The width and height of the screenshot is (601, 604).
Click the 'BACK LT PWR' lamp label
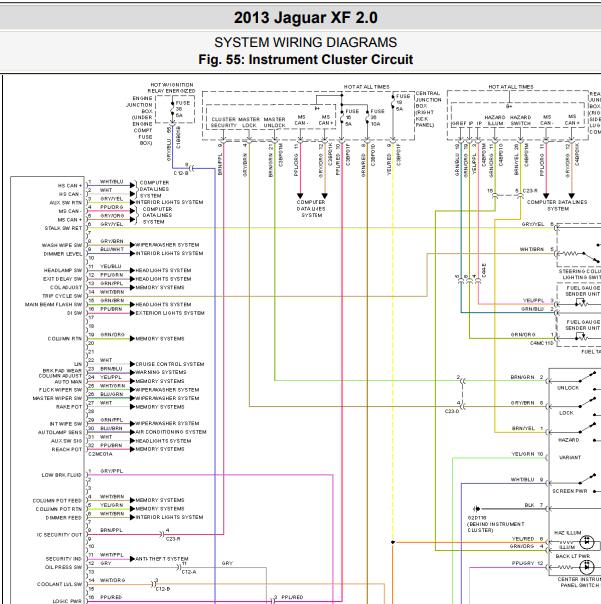[572, 556]
